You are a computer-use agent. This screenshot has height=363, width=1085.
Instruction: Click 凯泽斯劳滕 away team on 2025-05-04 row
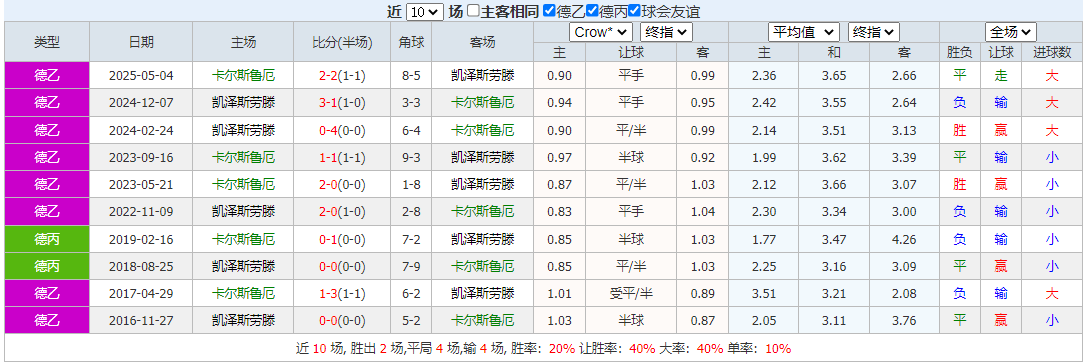coord(482,75)
